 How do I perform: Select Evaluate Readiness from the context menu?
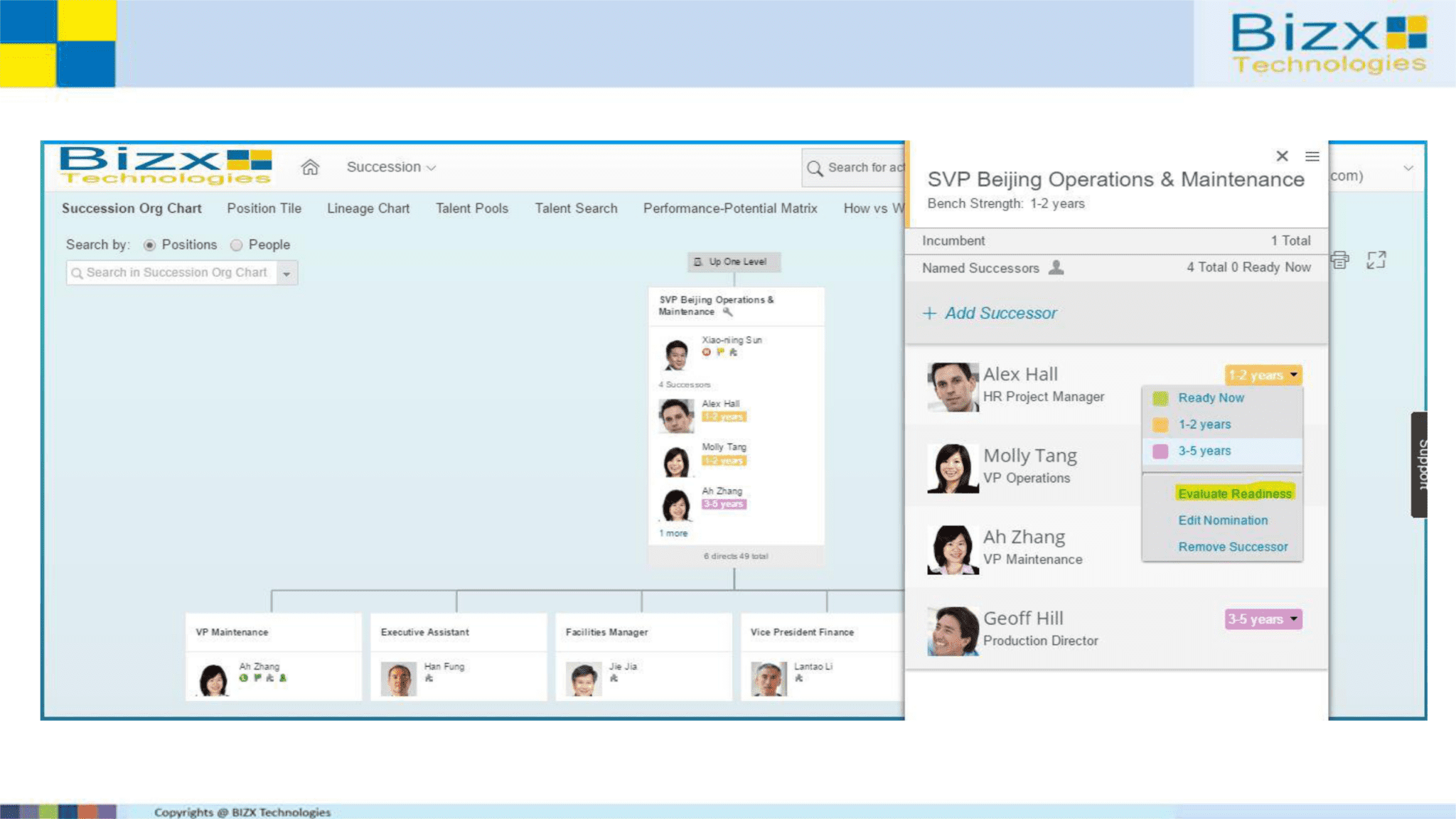tap(1234, 493)
